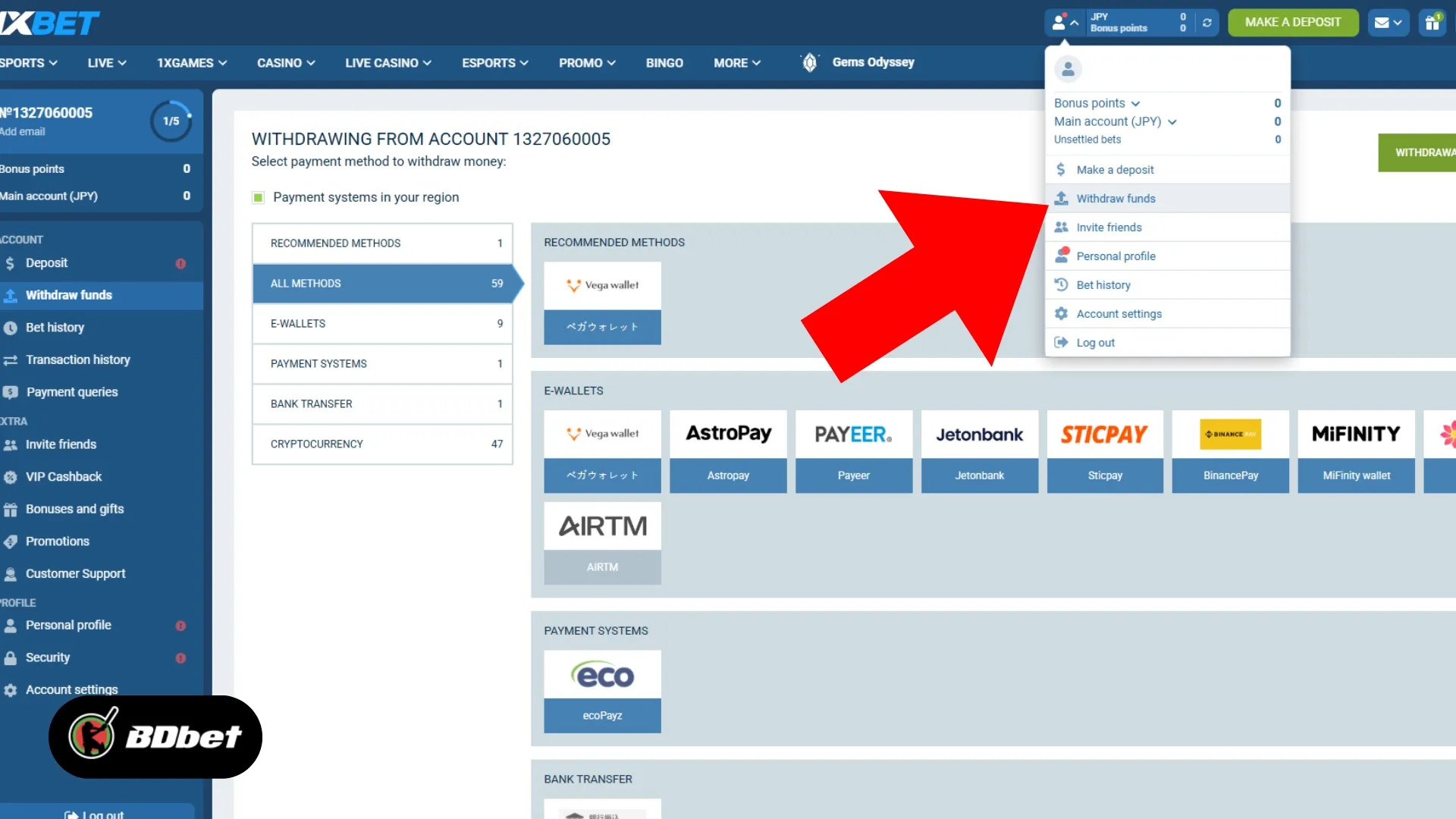Click the 1XBET logo
The image size is (1456, 819).
[x=50, y=23]
